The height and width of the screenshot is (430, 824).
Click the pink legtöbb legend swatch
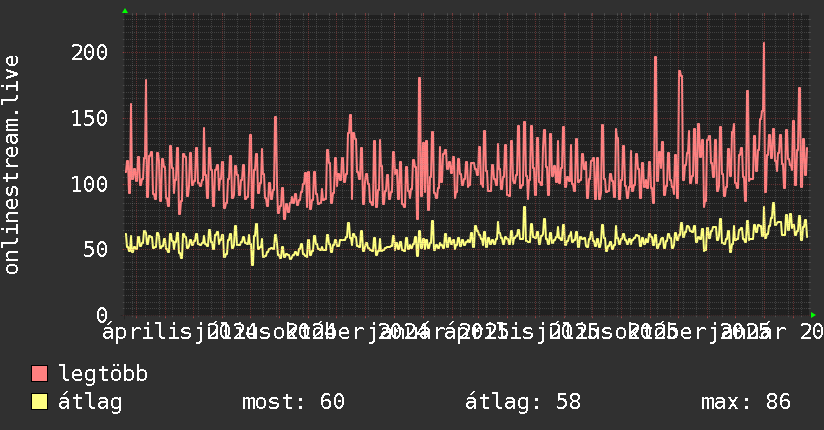pyautogui.click(x=39, y=374)
